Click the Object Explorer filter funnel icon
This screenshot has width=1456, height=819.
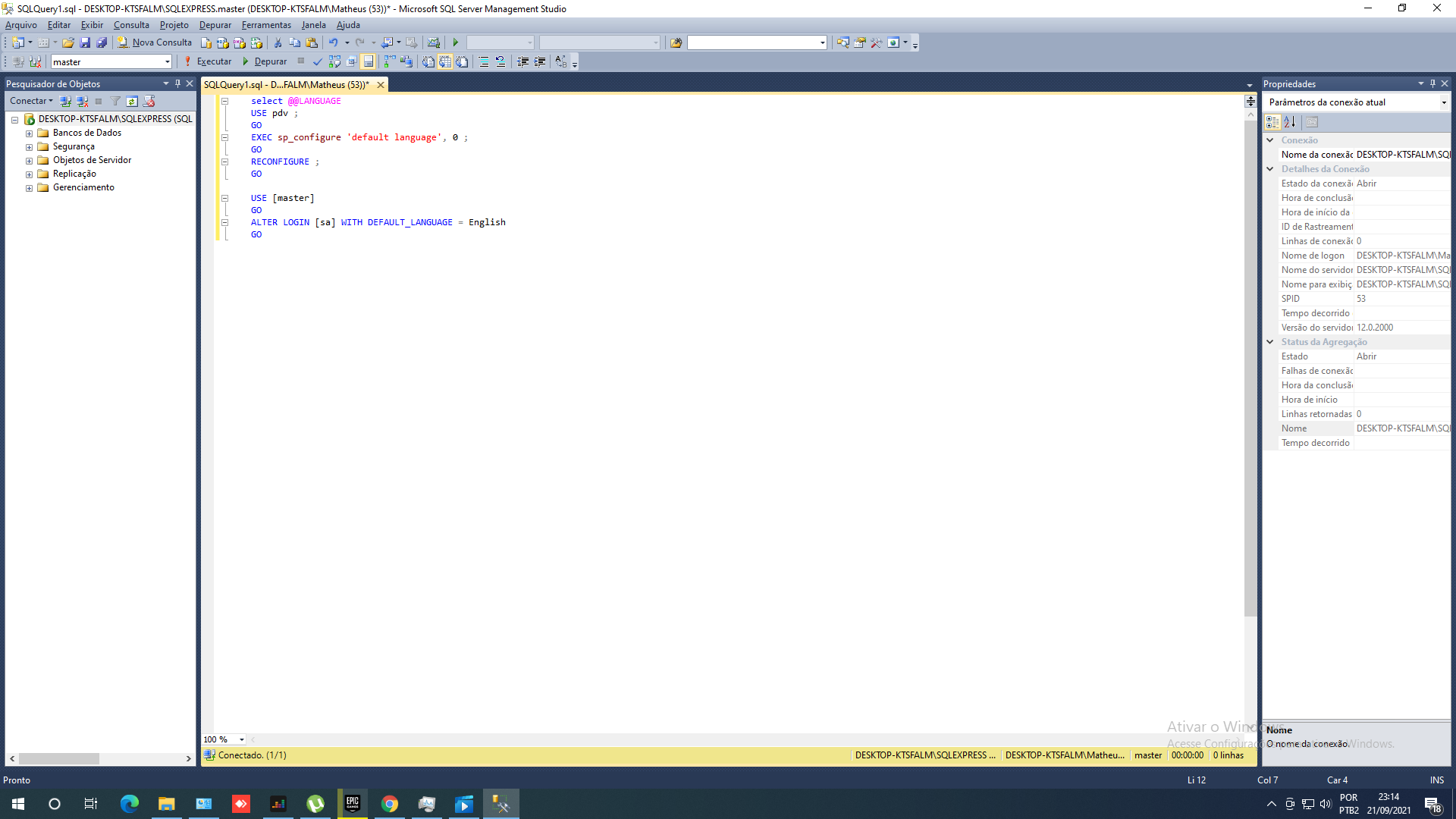tap(115, 101)
